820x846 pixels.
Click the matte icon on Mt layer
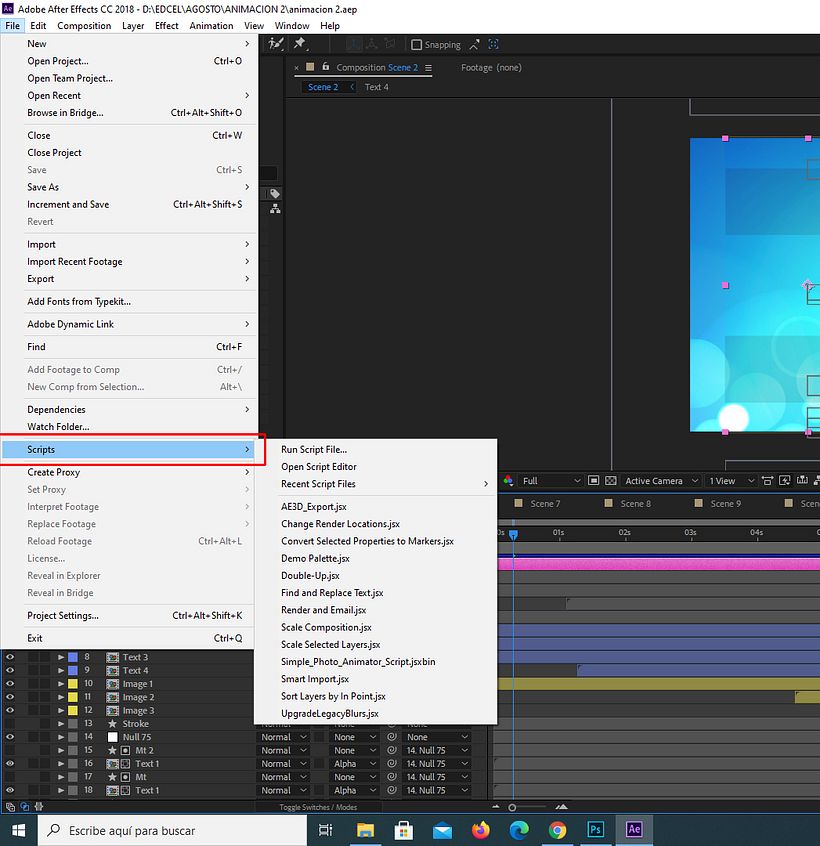[125, 777]
